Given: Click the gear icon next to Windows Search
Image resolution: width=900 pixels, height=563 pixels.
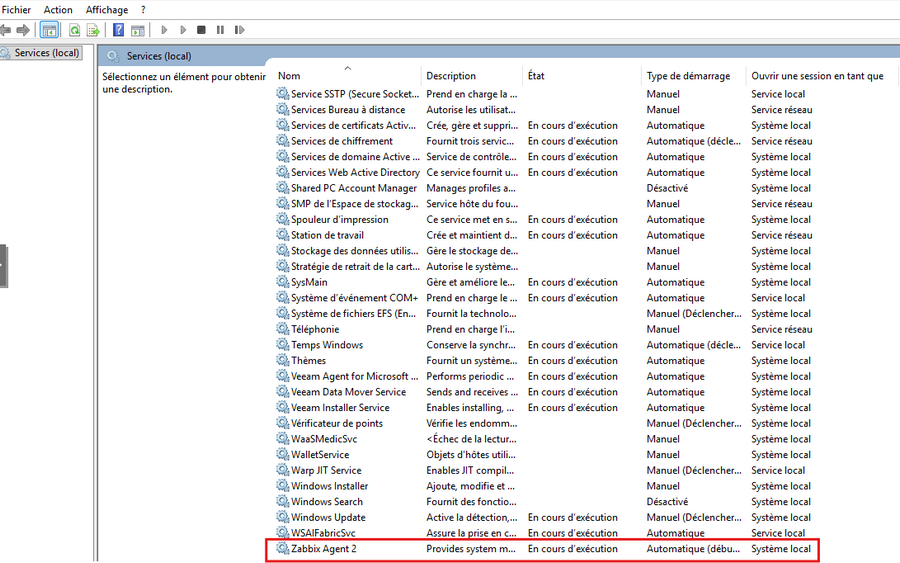Looking at the screenshot, I should tap(282, 501).
